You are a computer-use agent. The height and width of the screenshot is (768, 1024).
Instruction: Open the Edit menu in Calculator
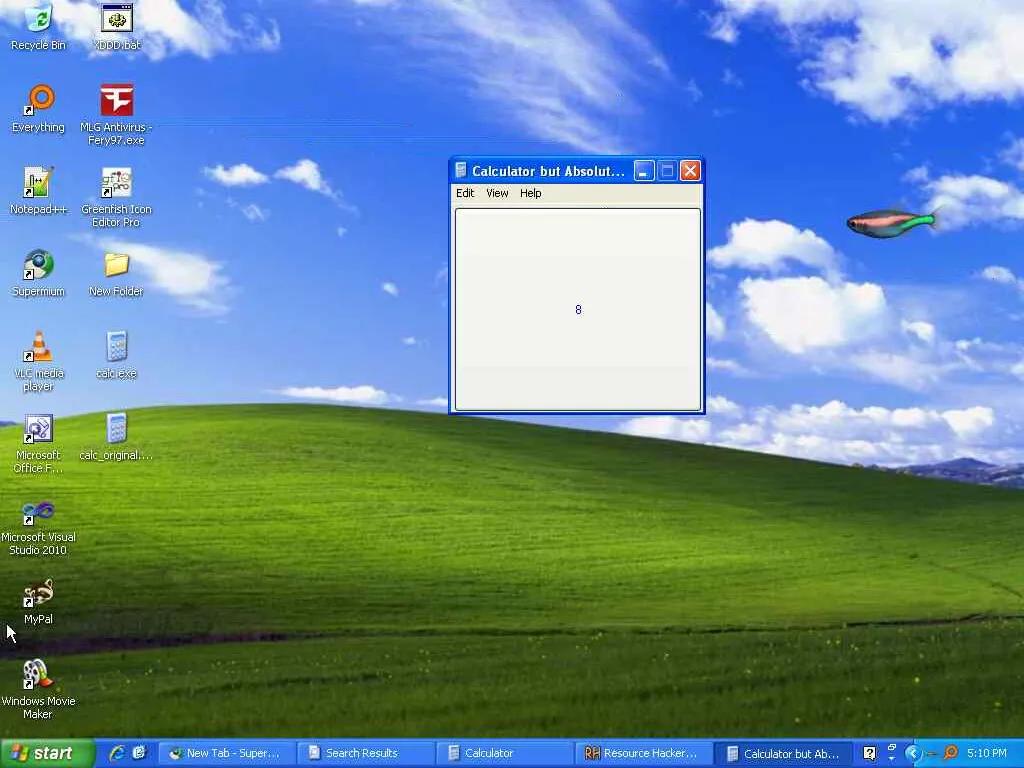click(465, 193)
